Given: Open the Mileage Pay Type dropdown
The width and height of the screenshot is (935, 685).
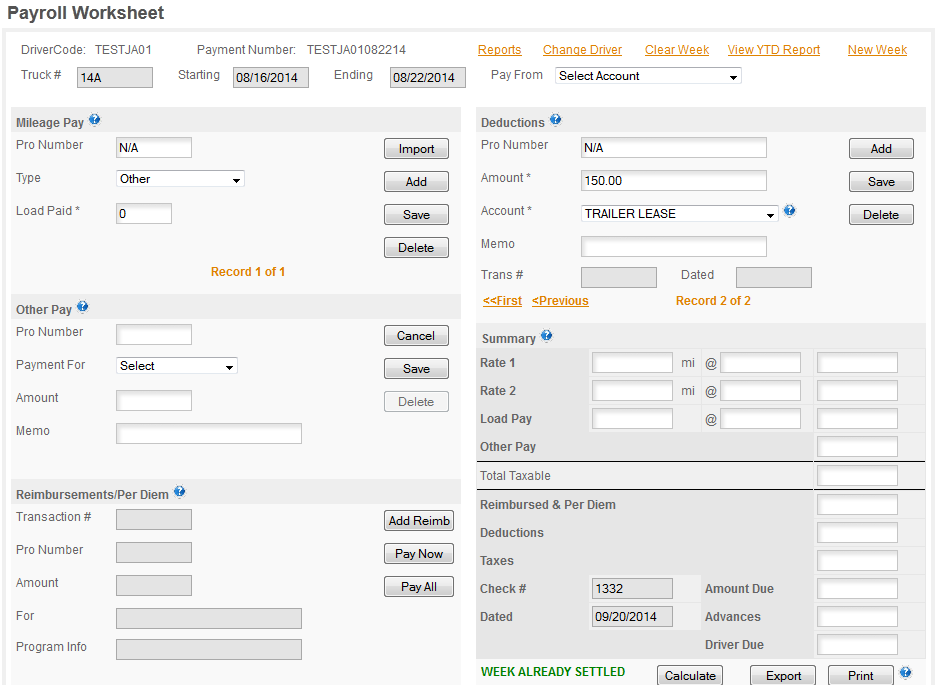Looking at the screenshot, I should pos(180,179).
